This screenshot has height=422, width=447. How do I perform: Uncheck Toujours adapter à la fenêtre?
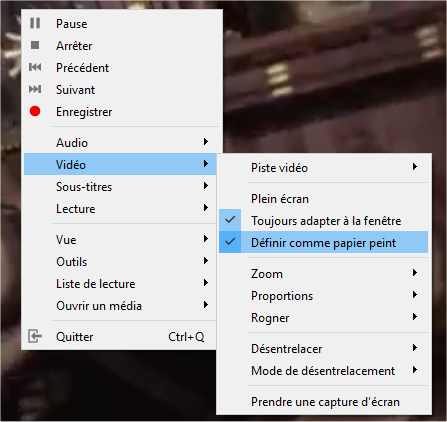[230, 220]
